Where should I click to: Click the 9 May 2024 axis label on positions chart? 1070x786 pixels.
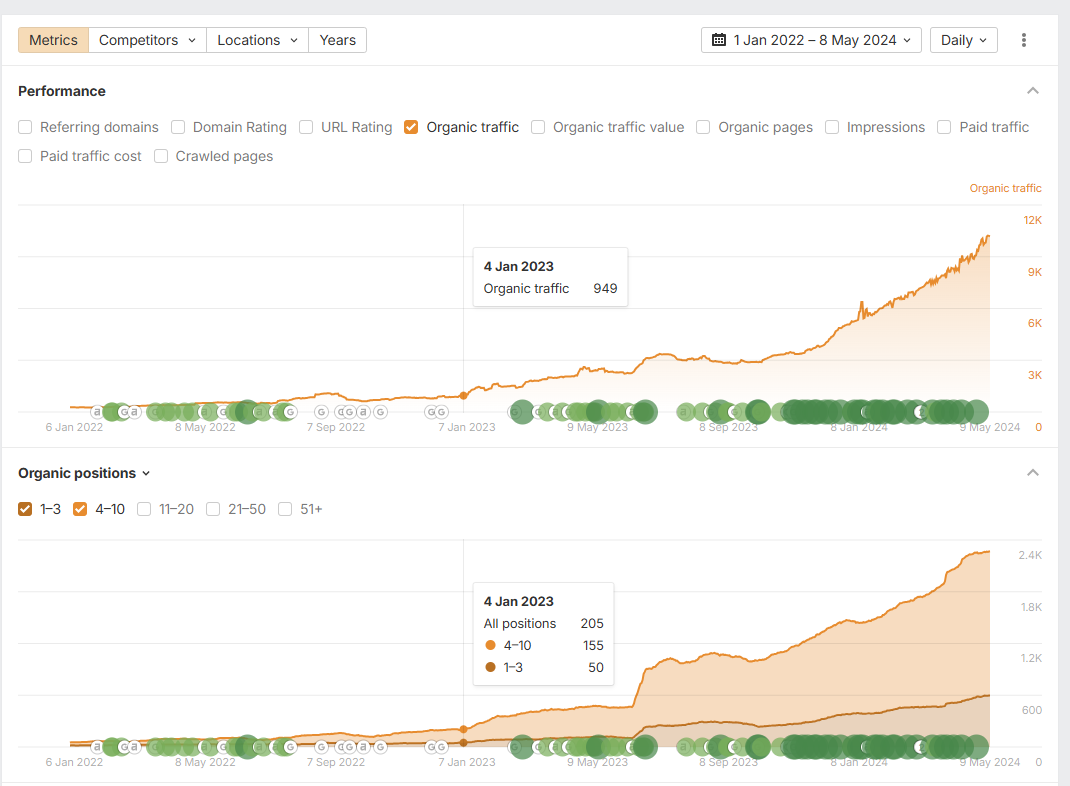click(989, 762)
